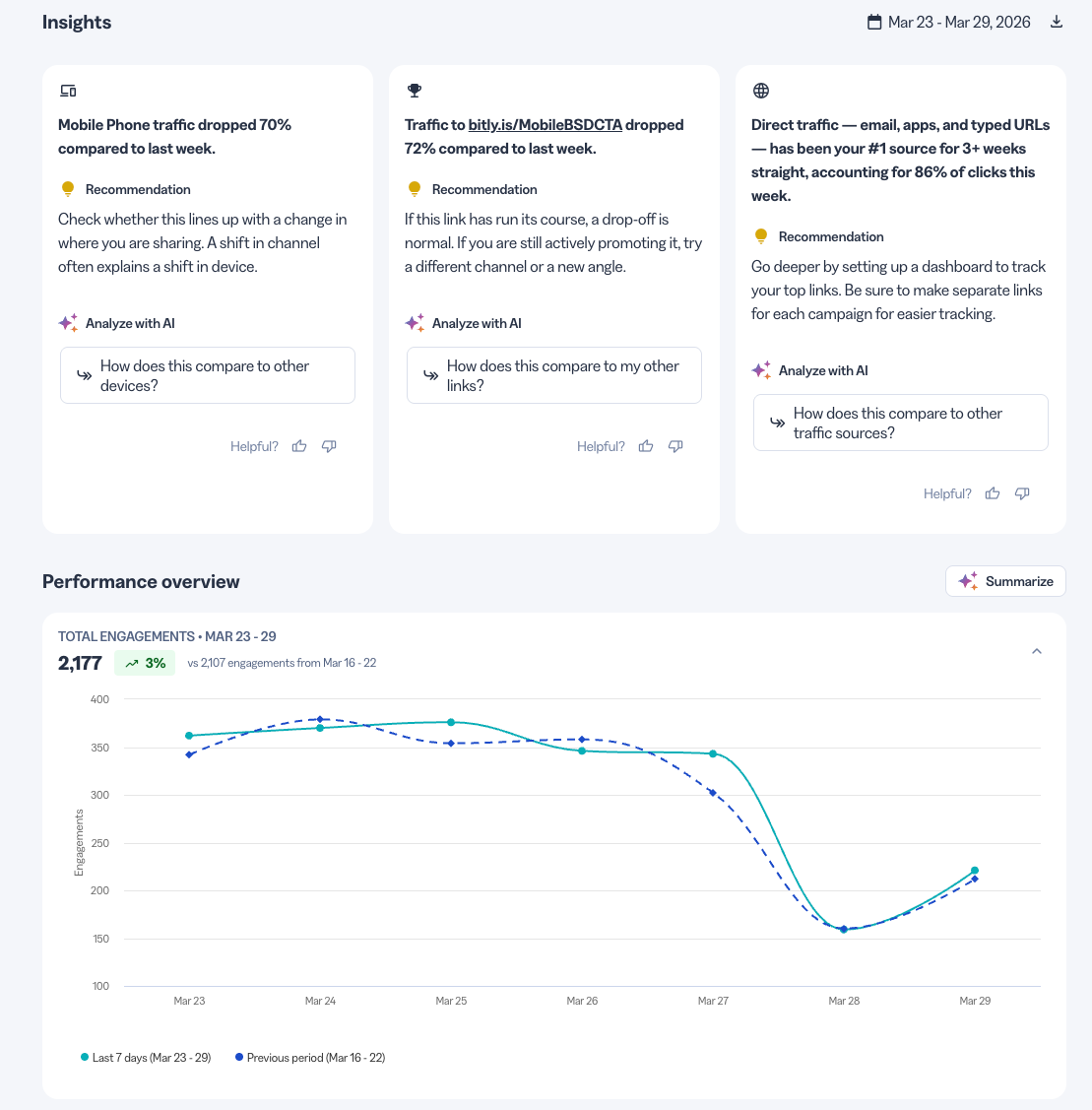Thumbs down the Direct traffic insight

point(1023,493)
